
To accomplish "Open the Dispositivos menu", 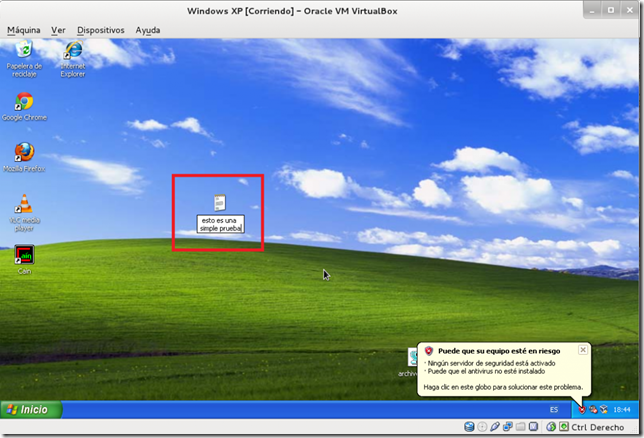I will 101,30.
